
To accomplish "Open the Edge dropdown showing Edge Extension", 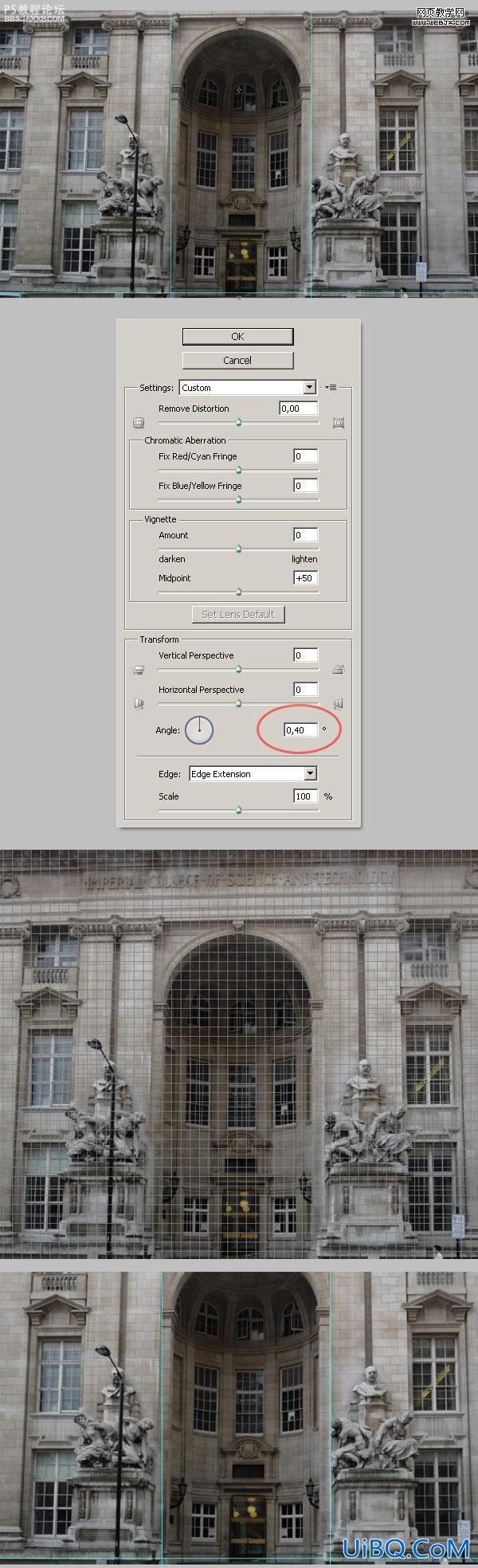I will pyautogui.click(x=253, y=774).
